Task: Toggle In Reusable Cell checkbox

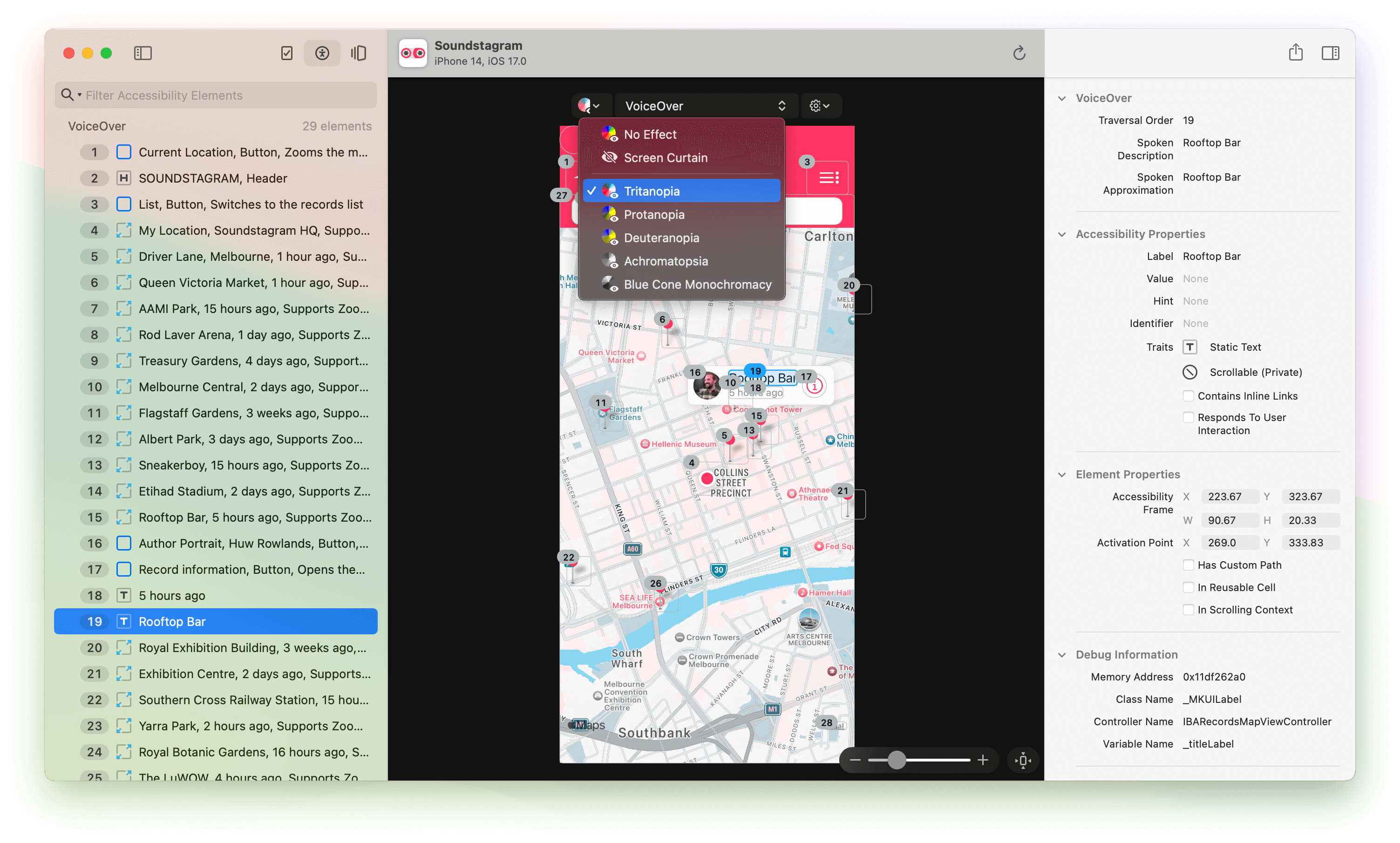Action: (x=1188, y=587)
